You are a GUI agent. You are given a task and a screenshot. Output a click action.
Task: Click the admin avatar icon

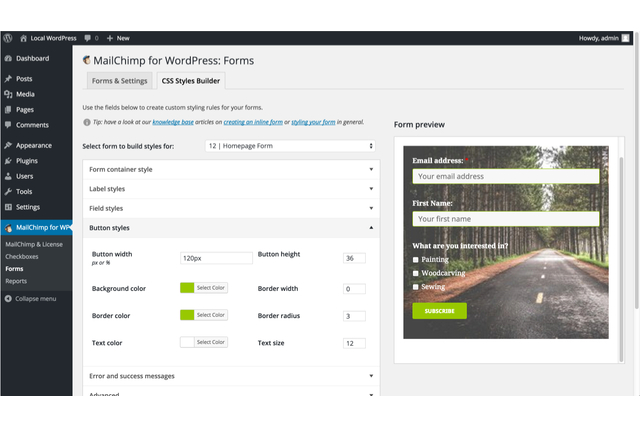pos(625,38)
